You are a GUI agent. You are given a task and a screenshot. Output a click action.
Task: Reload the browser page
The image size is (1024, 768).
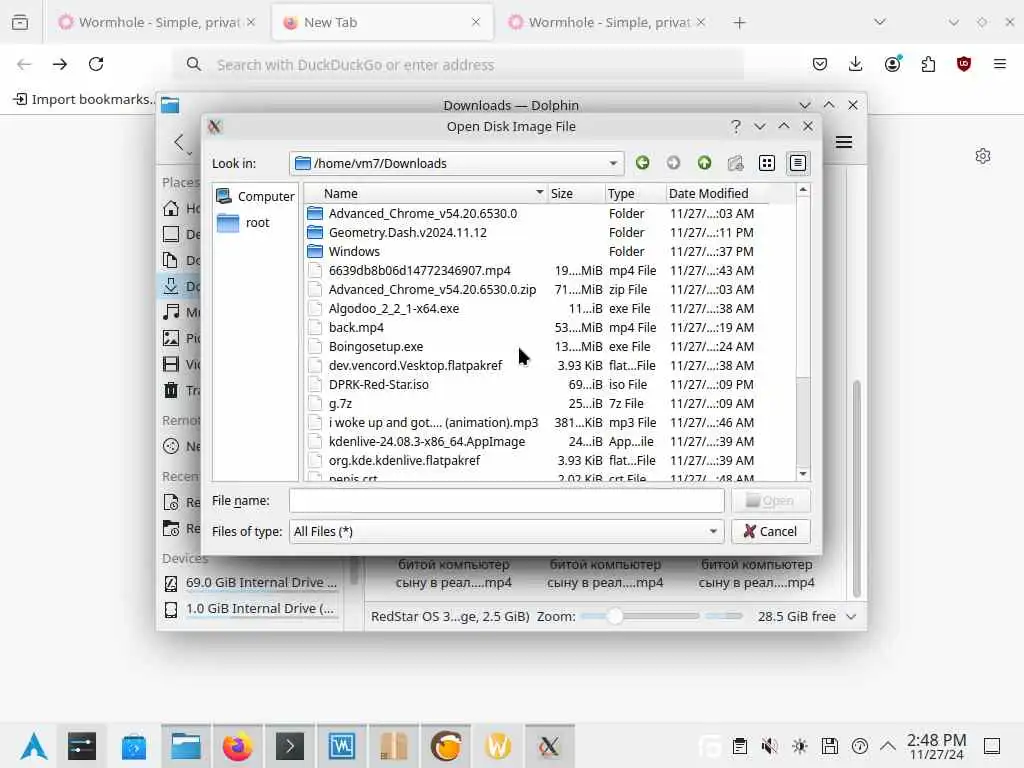tap(96, 64)
